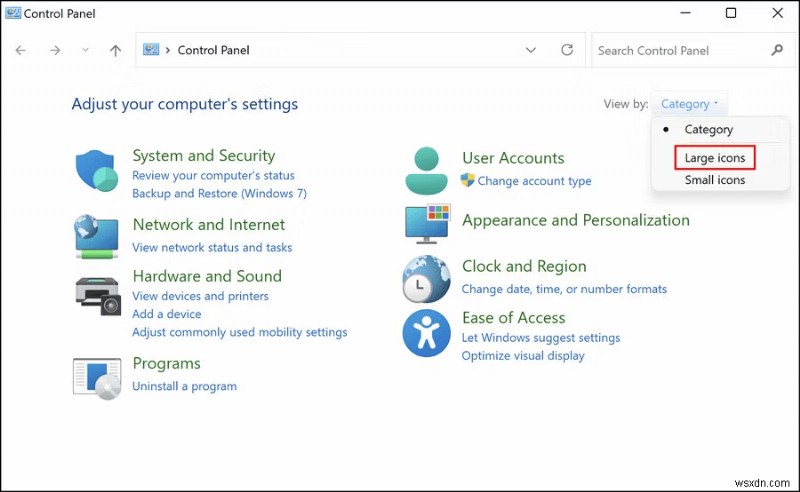Go up one level with up arrow

pos(115,50)
